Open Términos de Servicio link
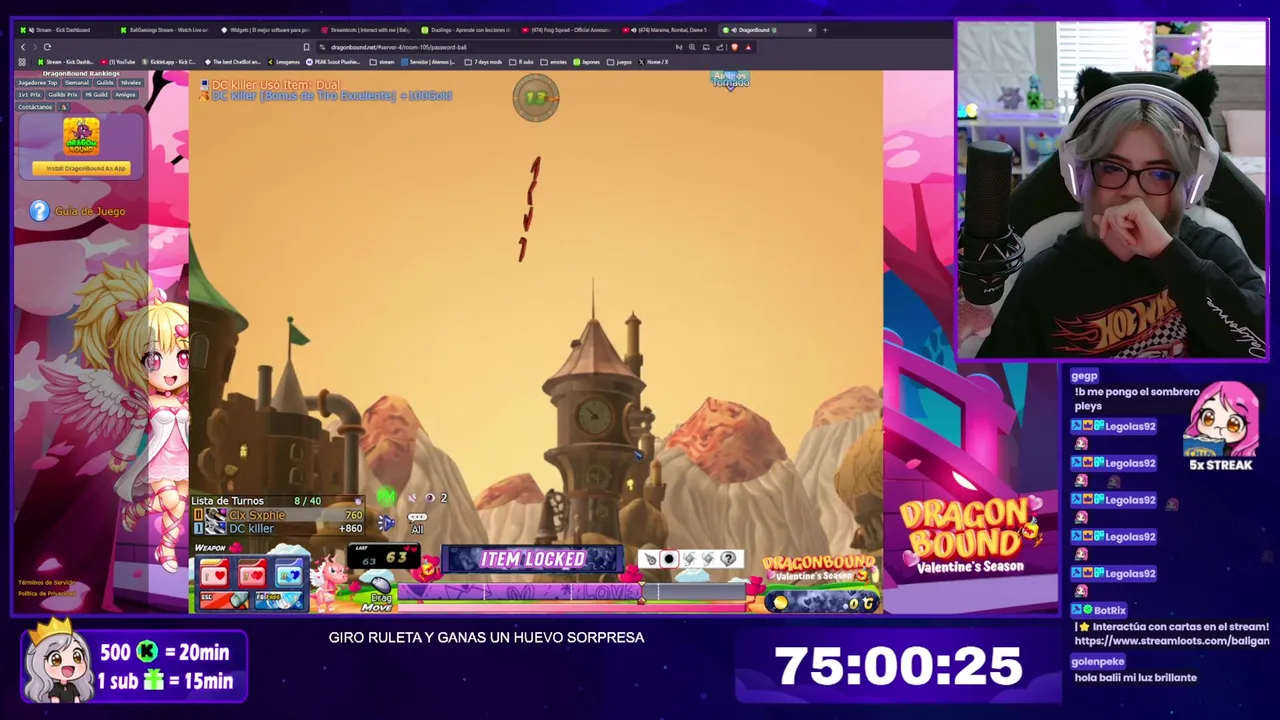 point(46,583)
